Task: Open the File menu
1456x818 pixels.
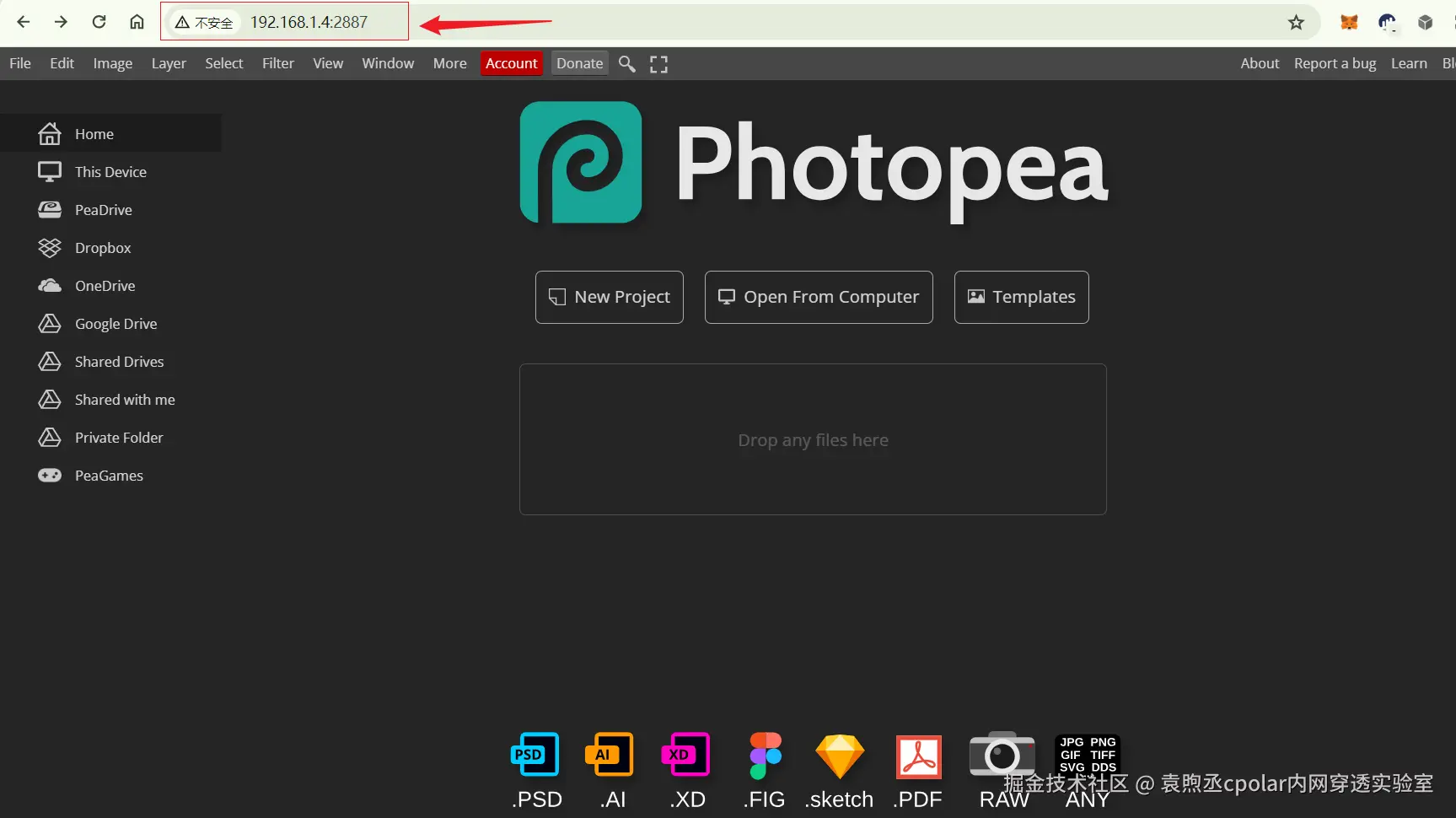Action: point(20,63)
